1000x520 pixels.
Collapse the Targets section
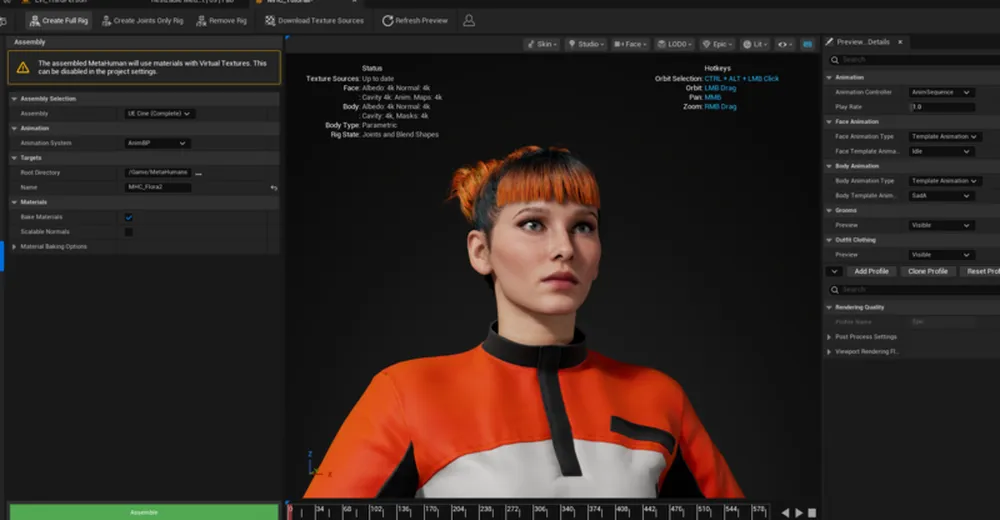14,158
